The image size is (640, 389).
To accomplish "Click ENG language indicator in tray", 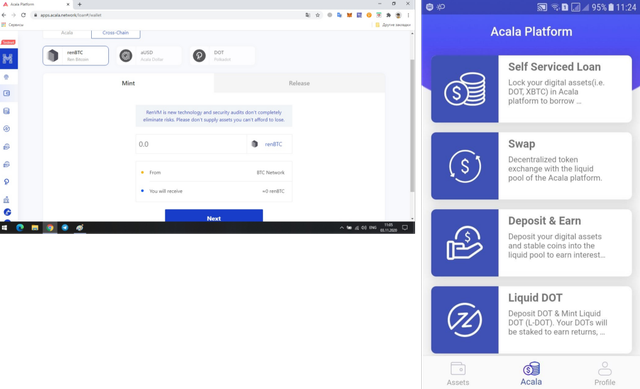I will coord(373,228).
